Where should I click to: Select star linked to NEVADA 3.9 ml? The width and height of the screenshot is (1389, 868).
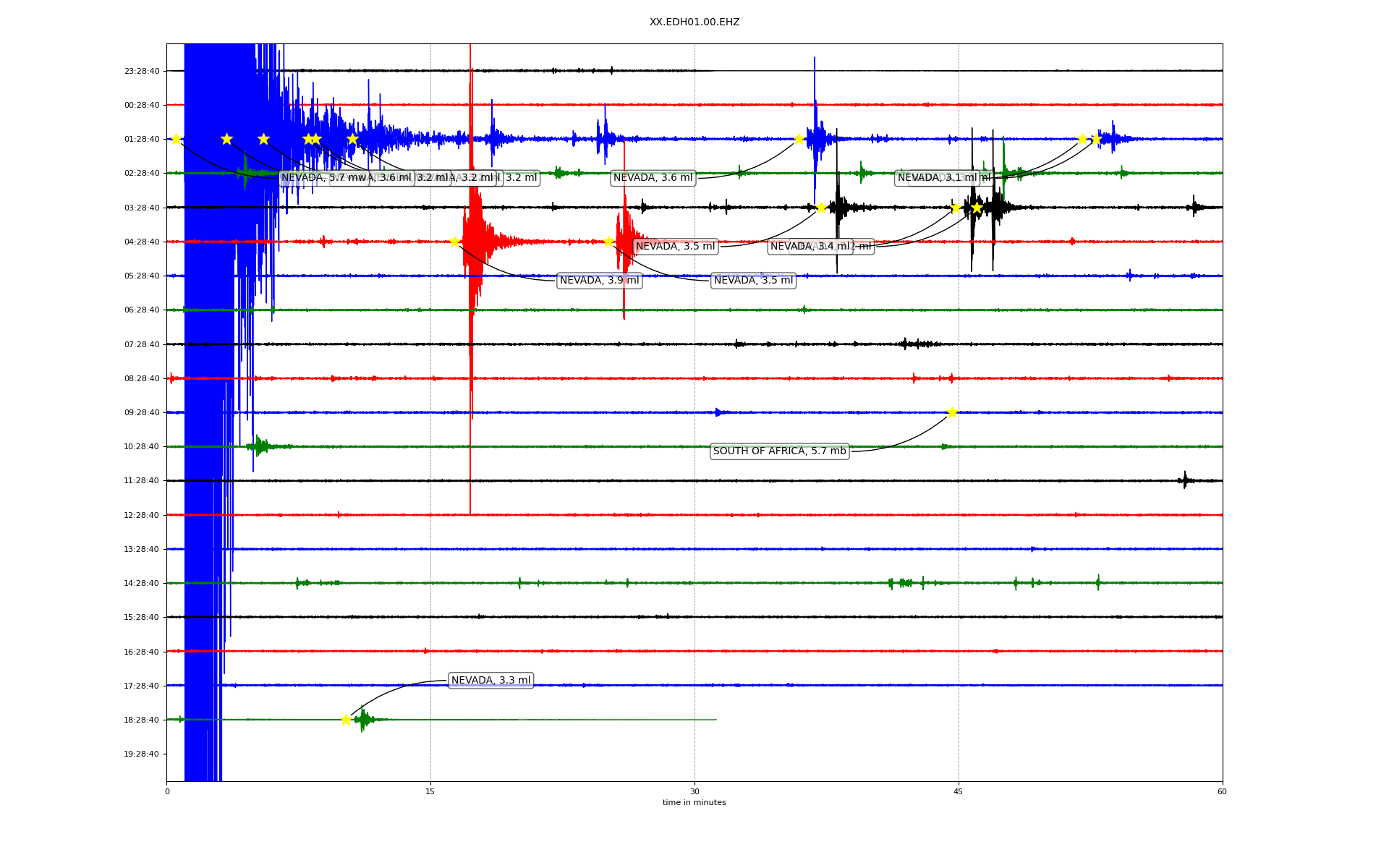point(454,242)
